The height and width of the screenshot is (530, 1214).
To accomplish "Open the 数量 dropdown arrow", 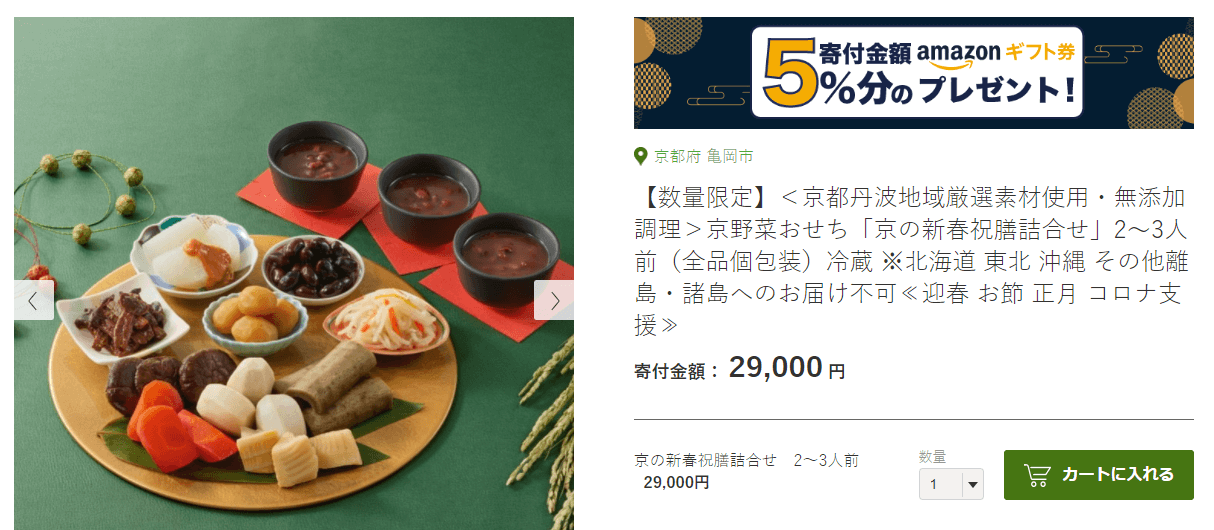I will pos(972,485).
